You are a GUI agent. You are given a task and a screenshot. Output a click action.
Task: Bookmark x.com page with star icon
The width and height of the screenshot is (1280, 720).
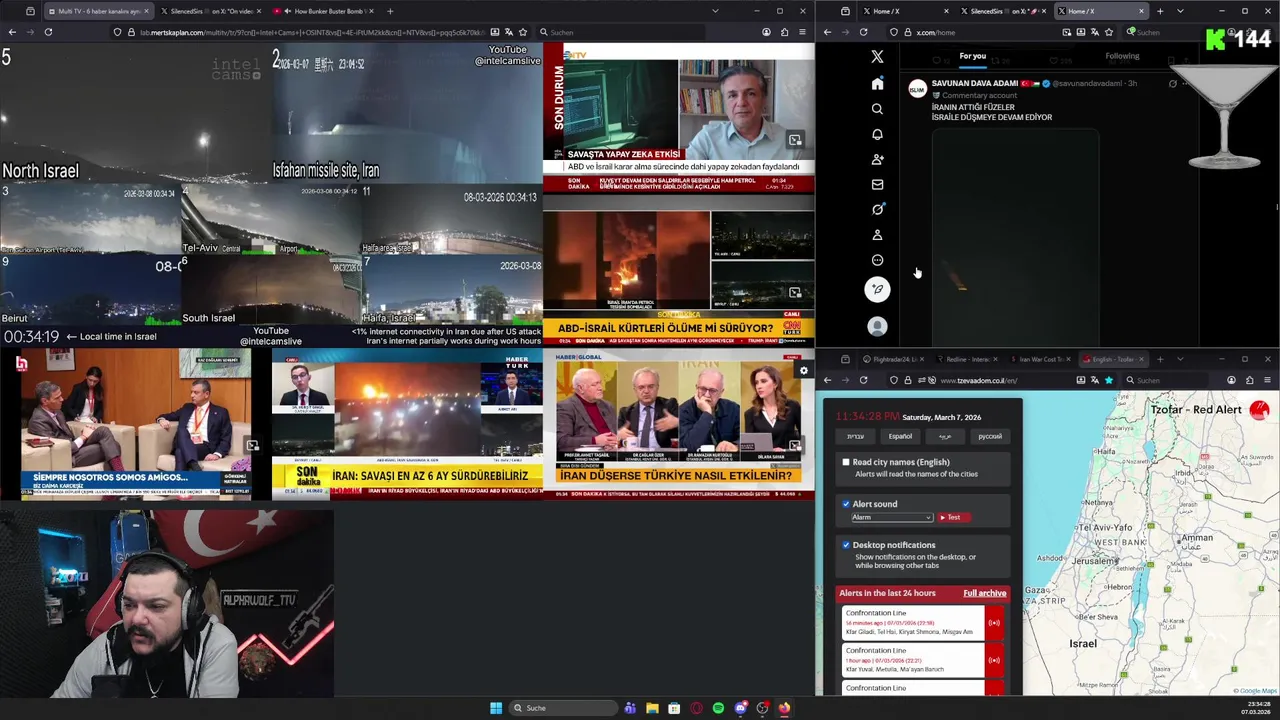point(1109,32)
